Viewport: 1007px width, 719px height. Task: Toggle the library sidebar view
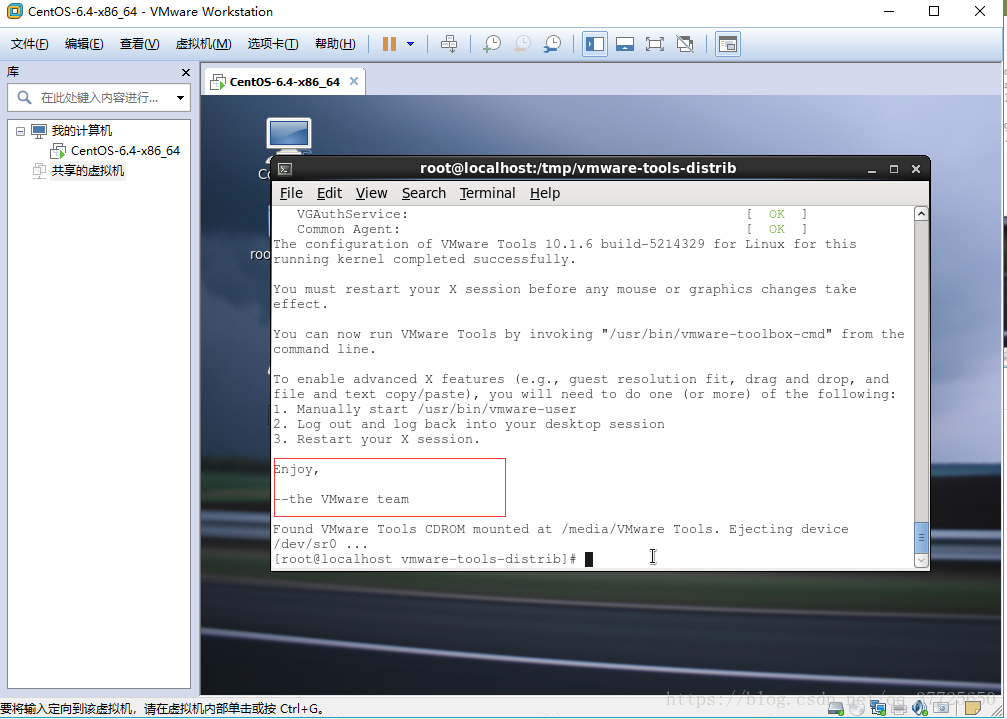[595, 44]
